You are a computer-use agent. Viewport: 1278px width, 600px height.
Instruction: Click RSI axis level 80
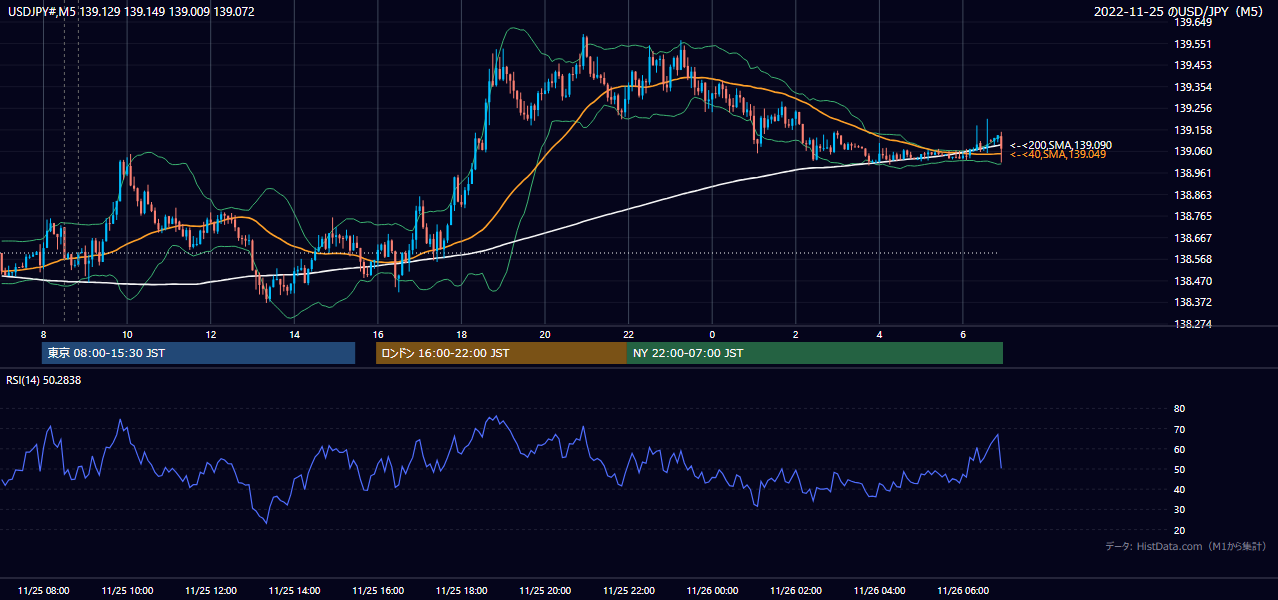click(1179, 409)
